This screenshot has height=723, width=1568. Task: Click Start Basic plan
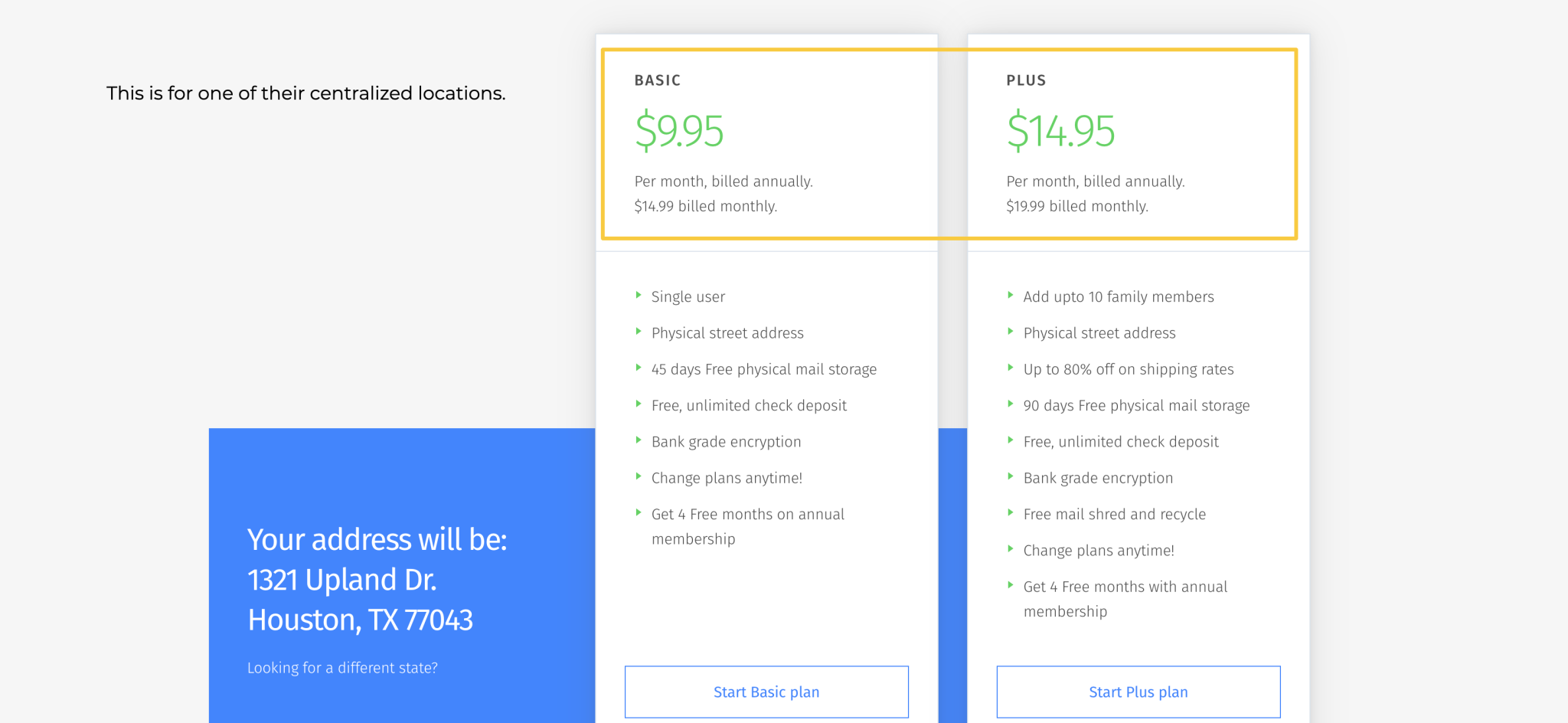[766, 691]
